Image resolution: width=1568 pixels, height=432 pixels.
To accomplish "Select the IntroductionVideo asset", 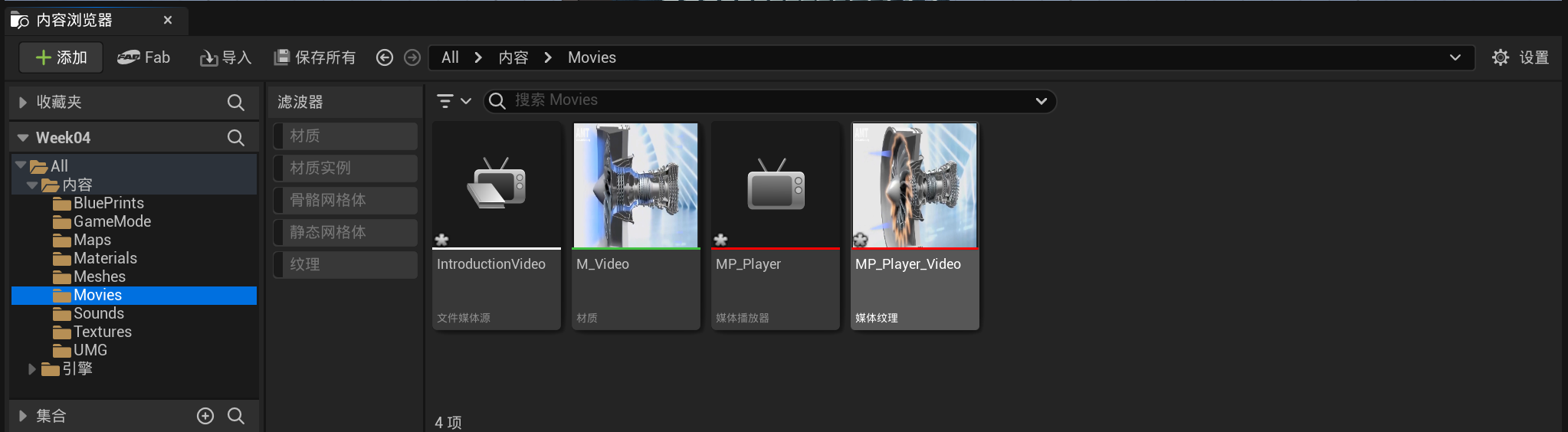I will point(497,226).
